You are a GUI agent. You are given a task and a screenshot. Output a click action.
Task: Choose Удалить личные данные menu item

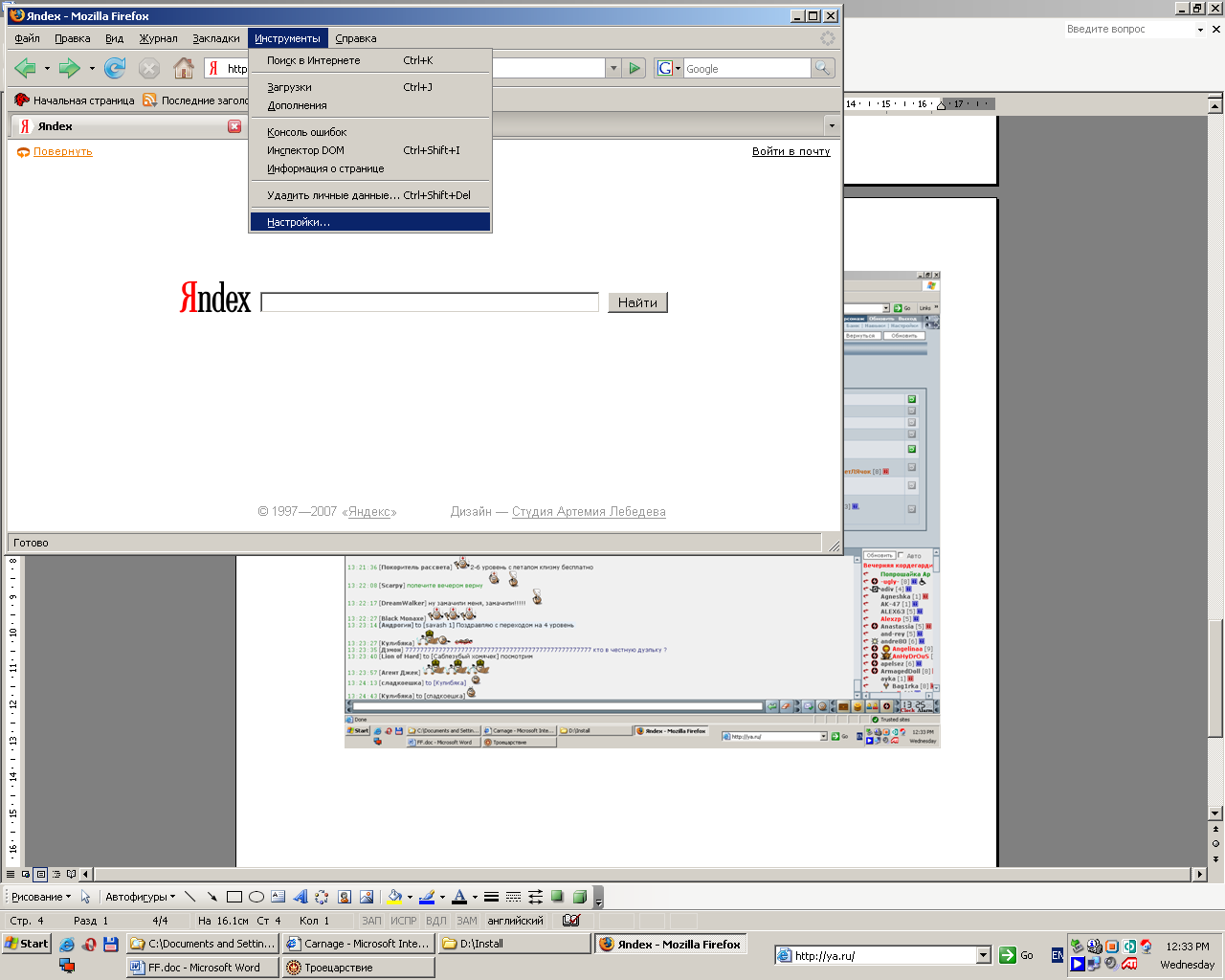[370, 195]
